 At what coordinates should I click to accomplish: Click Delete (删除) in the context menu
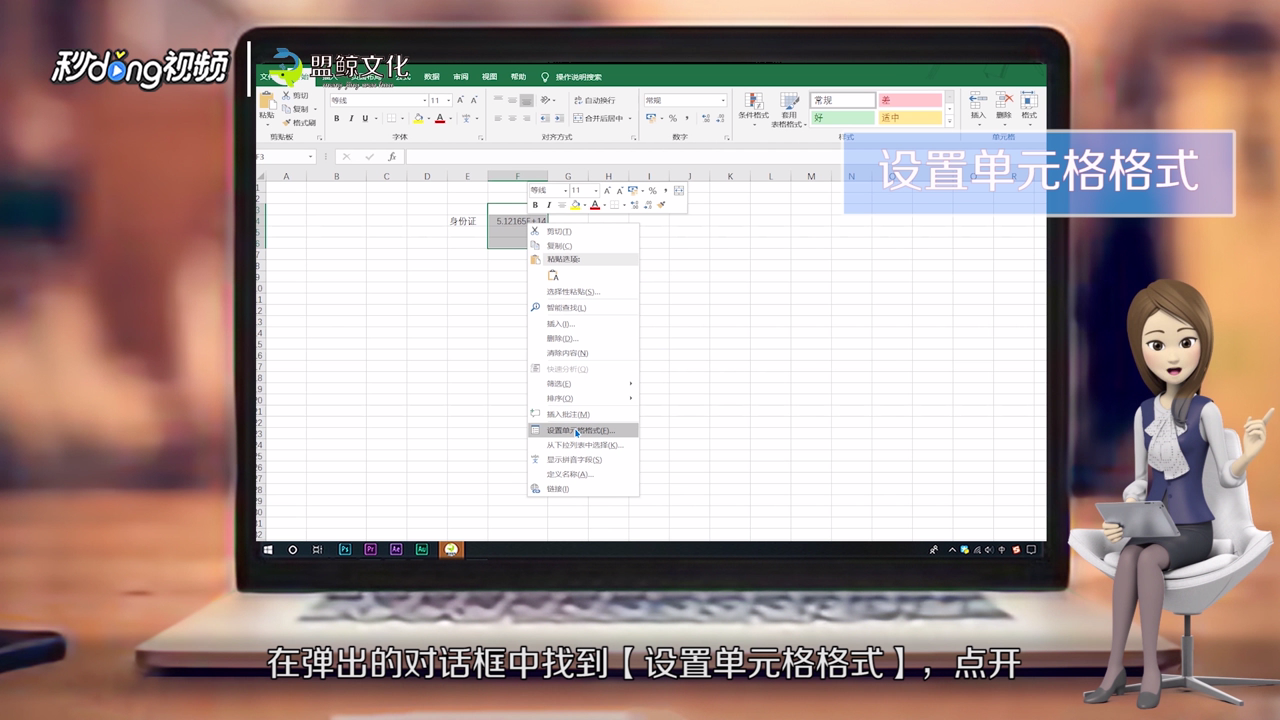583,338
